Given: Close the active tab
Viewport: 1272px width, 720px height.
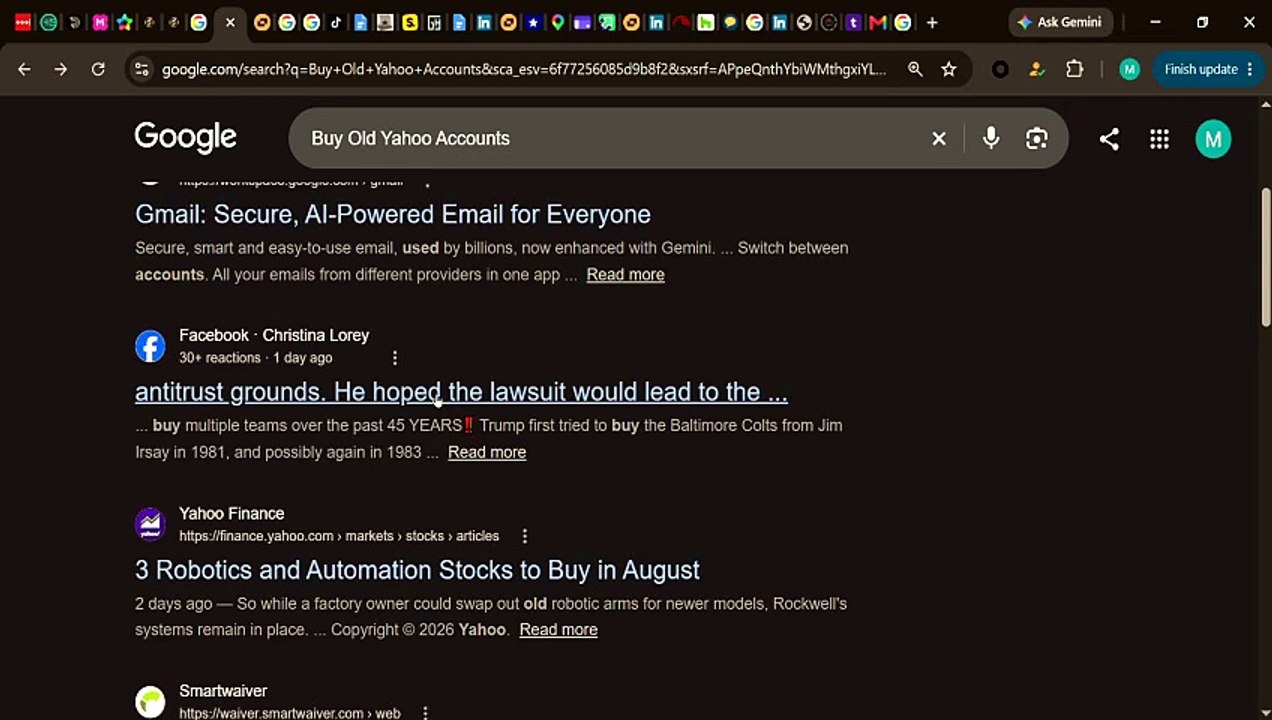Looking at the screenshot, I should (230, 22).
